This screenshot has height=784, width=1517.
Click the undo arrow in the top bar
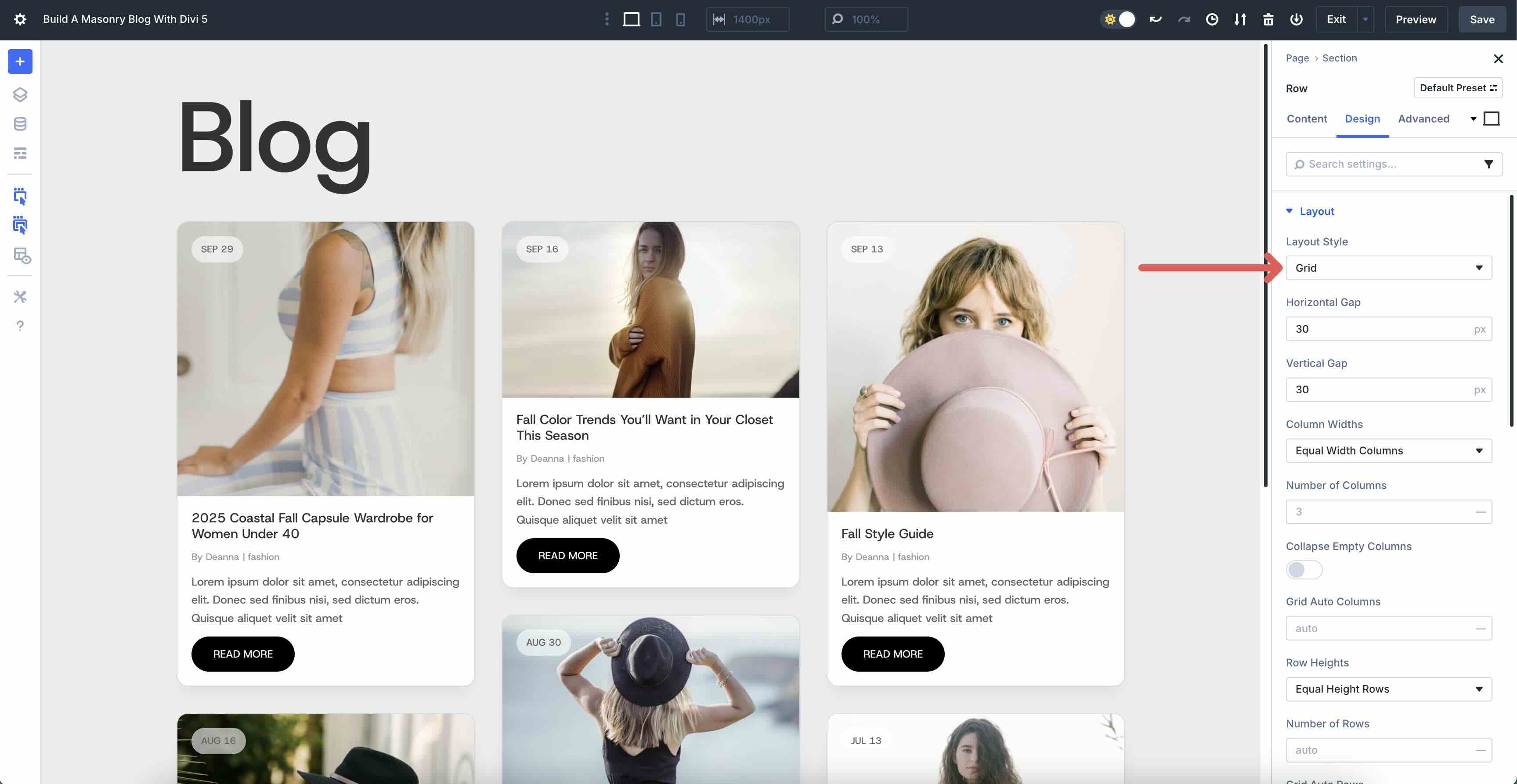(x=1156, y=19)
